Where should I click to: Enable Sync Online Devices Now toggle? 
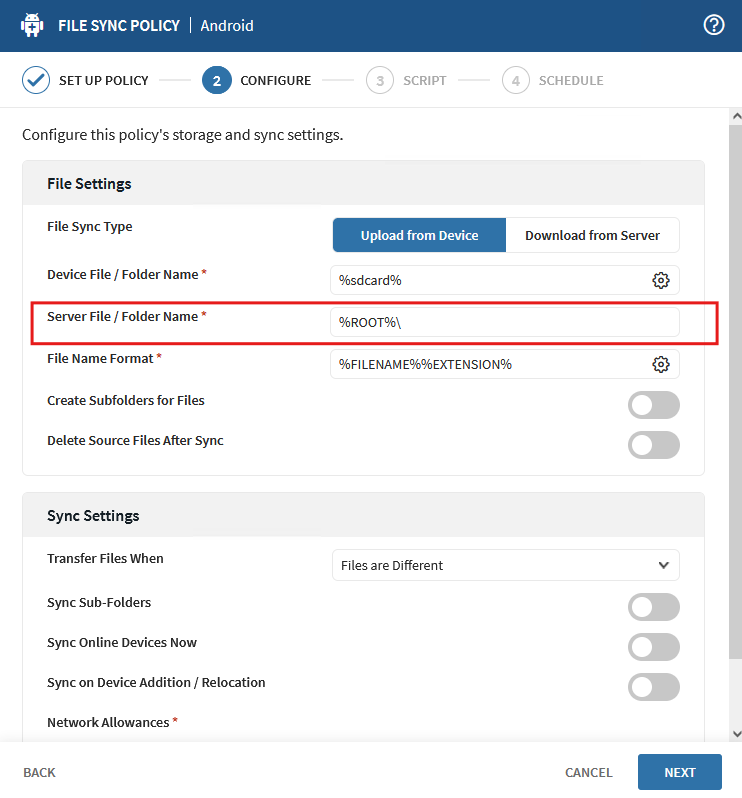coord(653,647)
